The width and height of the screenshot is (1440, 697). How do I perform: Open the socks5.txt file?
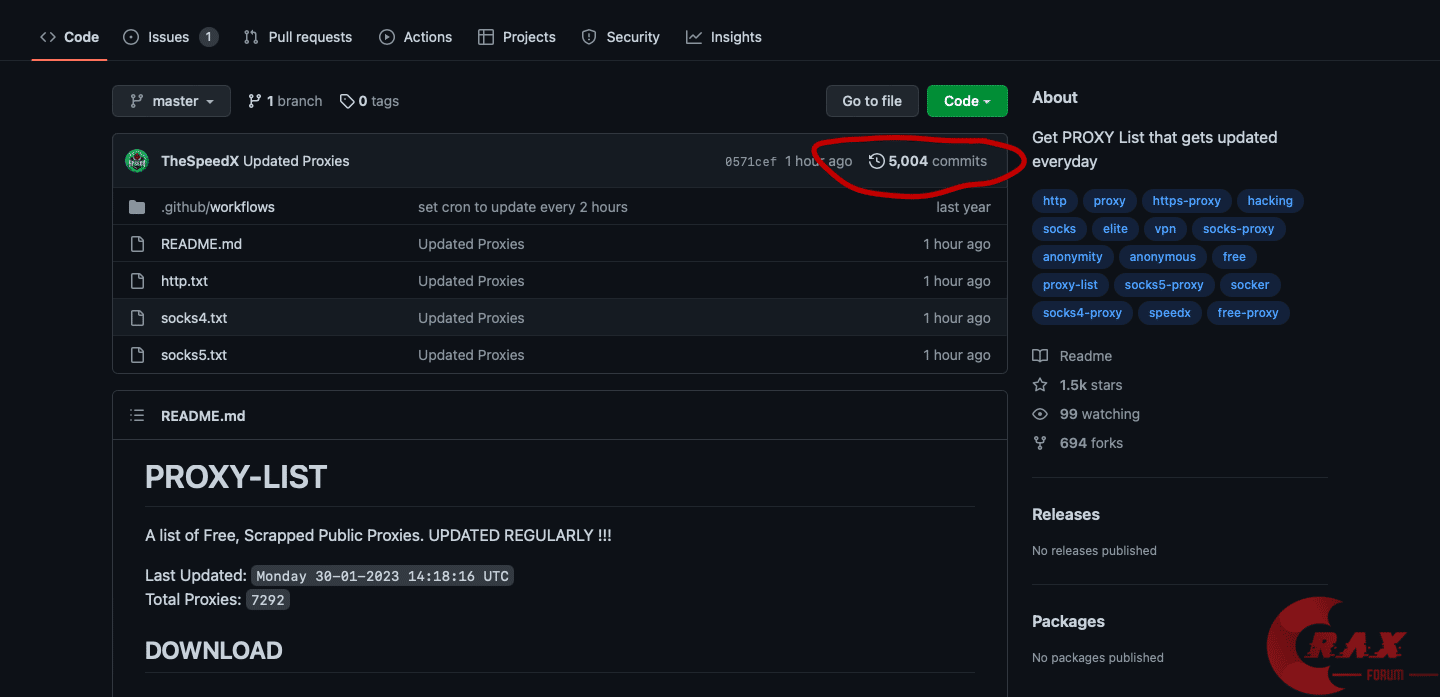(x=194, y=355)
